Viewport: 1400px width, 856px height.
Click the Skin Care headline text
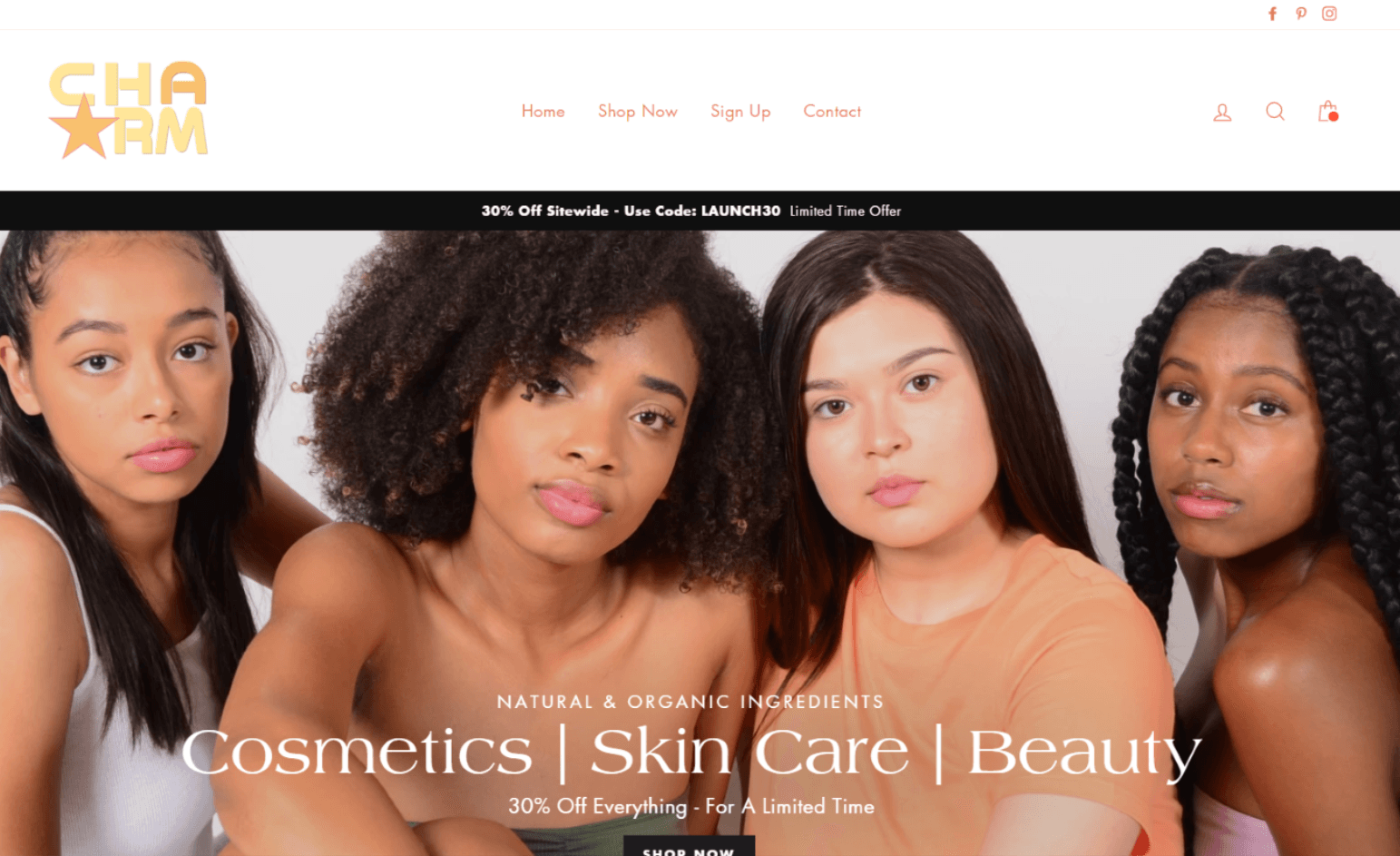pos(749,752)
